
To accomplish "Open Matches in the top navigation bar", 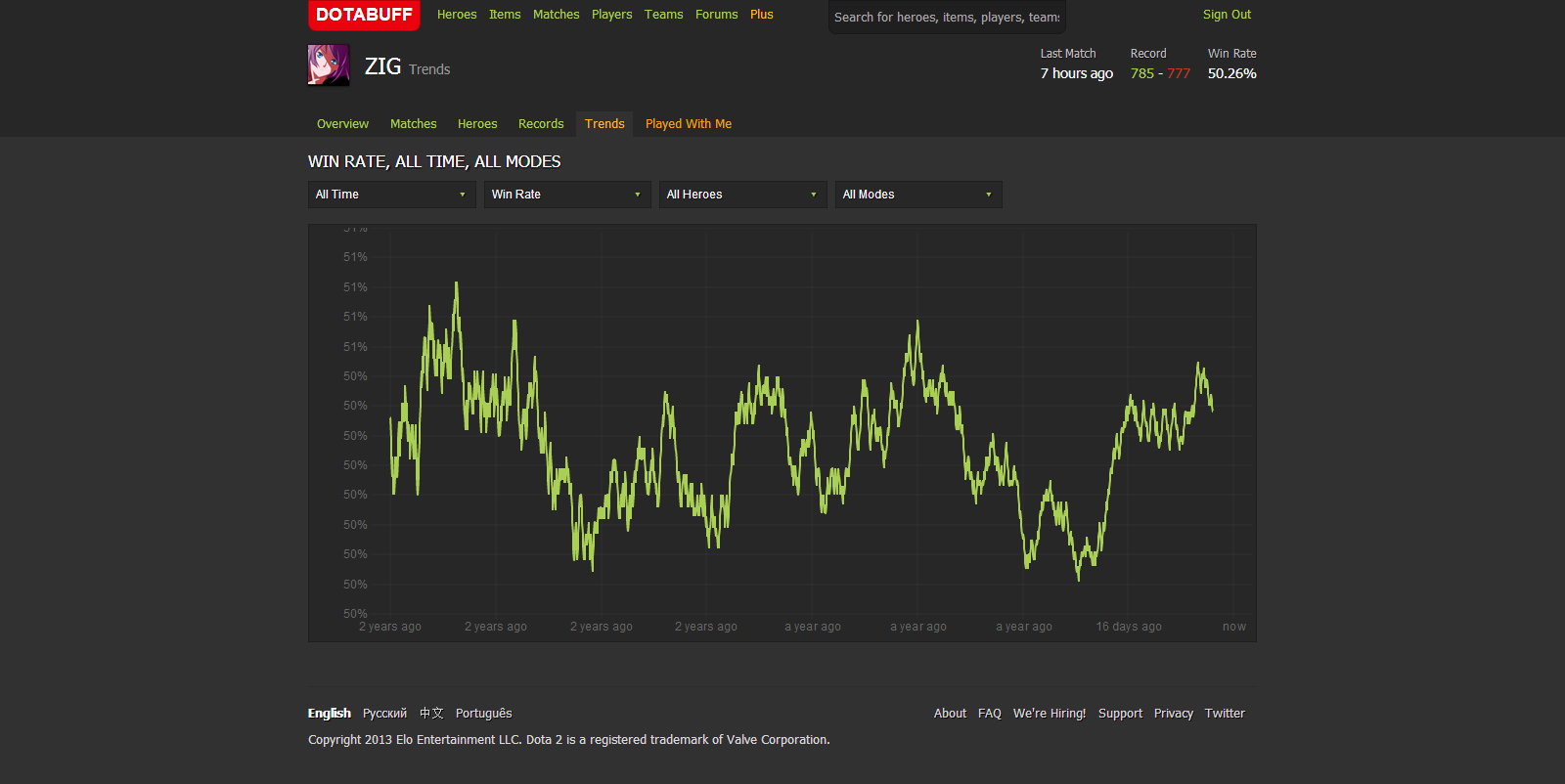I will [557, 15].
